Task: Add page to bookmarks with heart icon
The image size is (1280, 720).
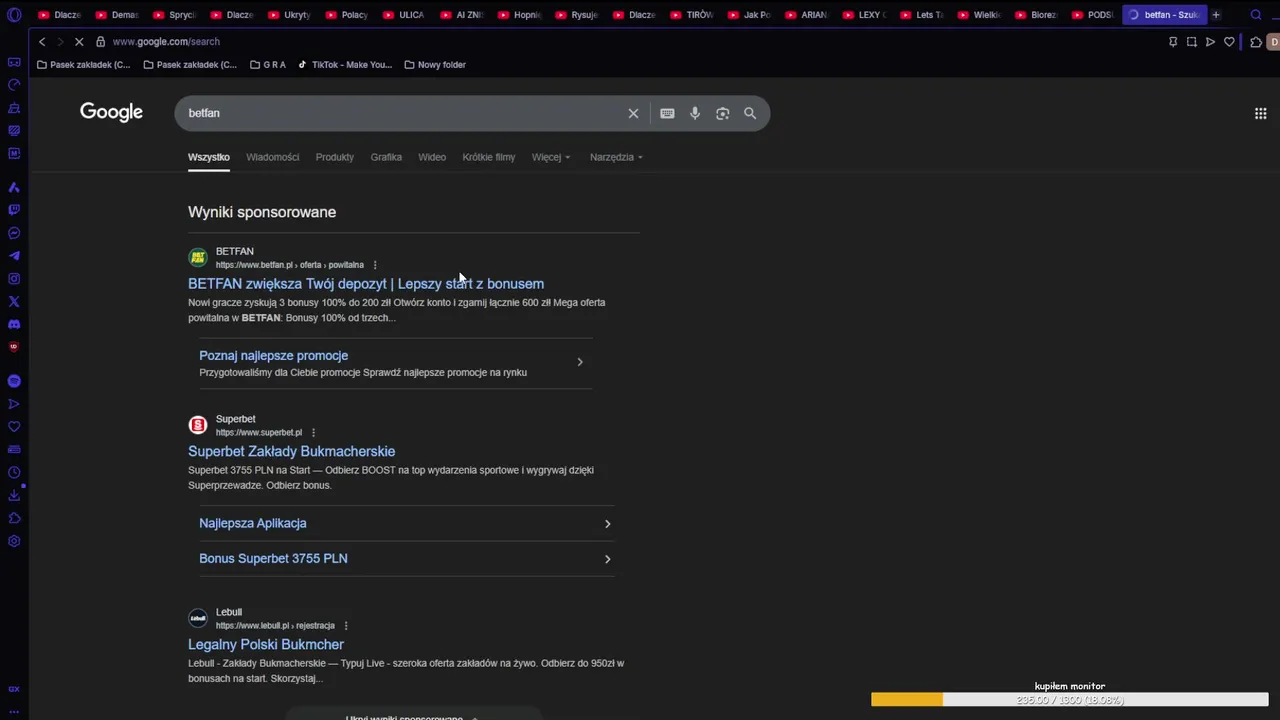Action: [1229, 42]
